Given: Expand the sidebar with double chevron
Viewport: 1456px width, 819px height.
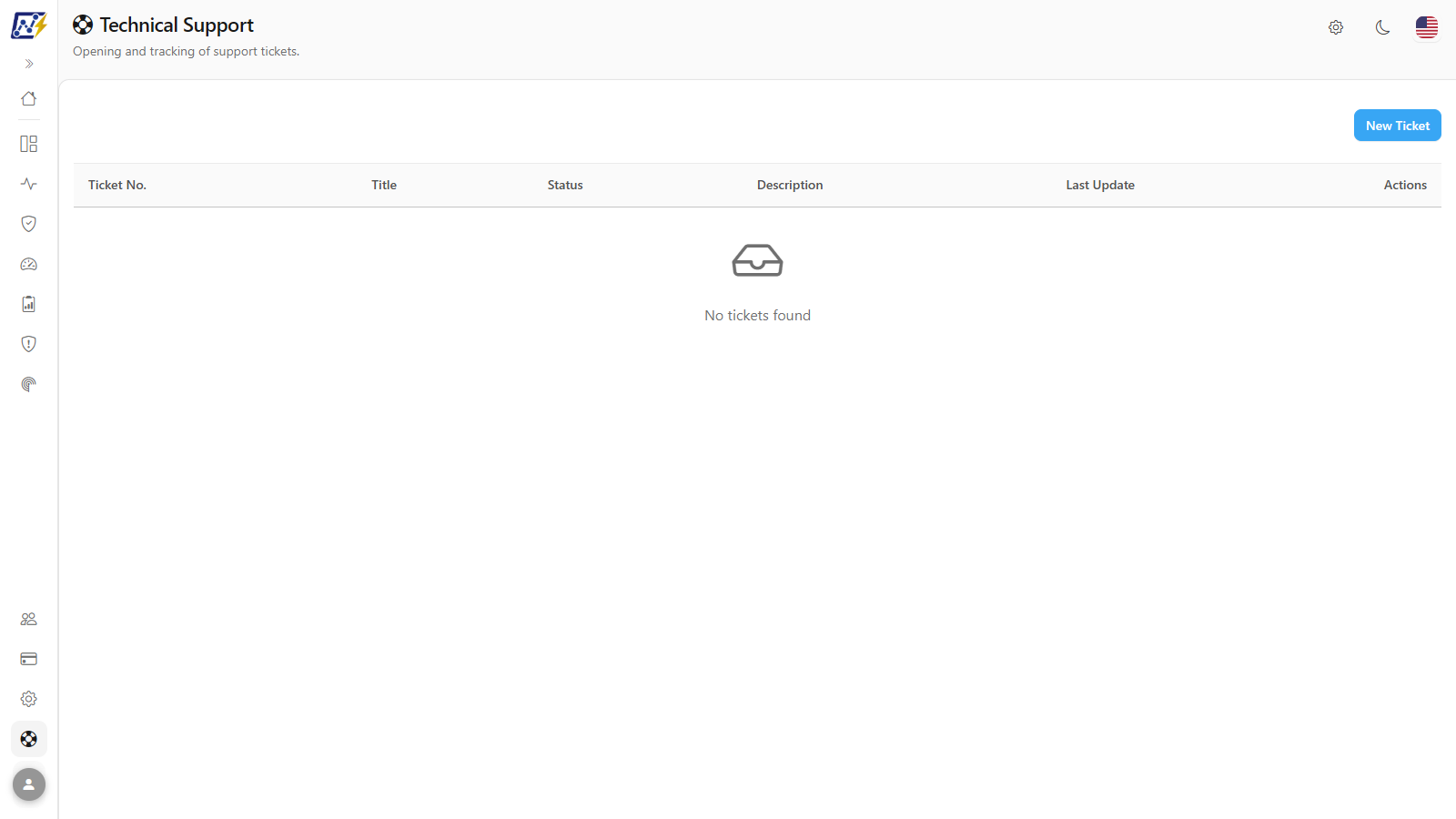Looking at the screenshot, I should pos(29,64).
